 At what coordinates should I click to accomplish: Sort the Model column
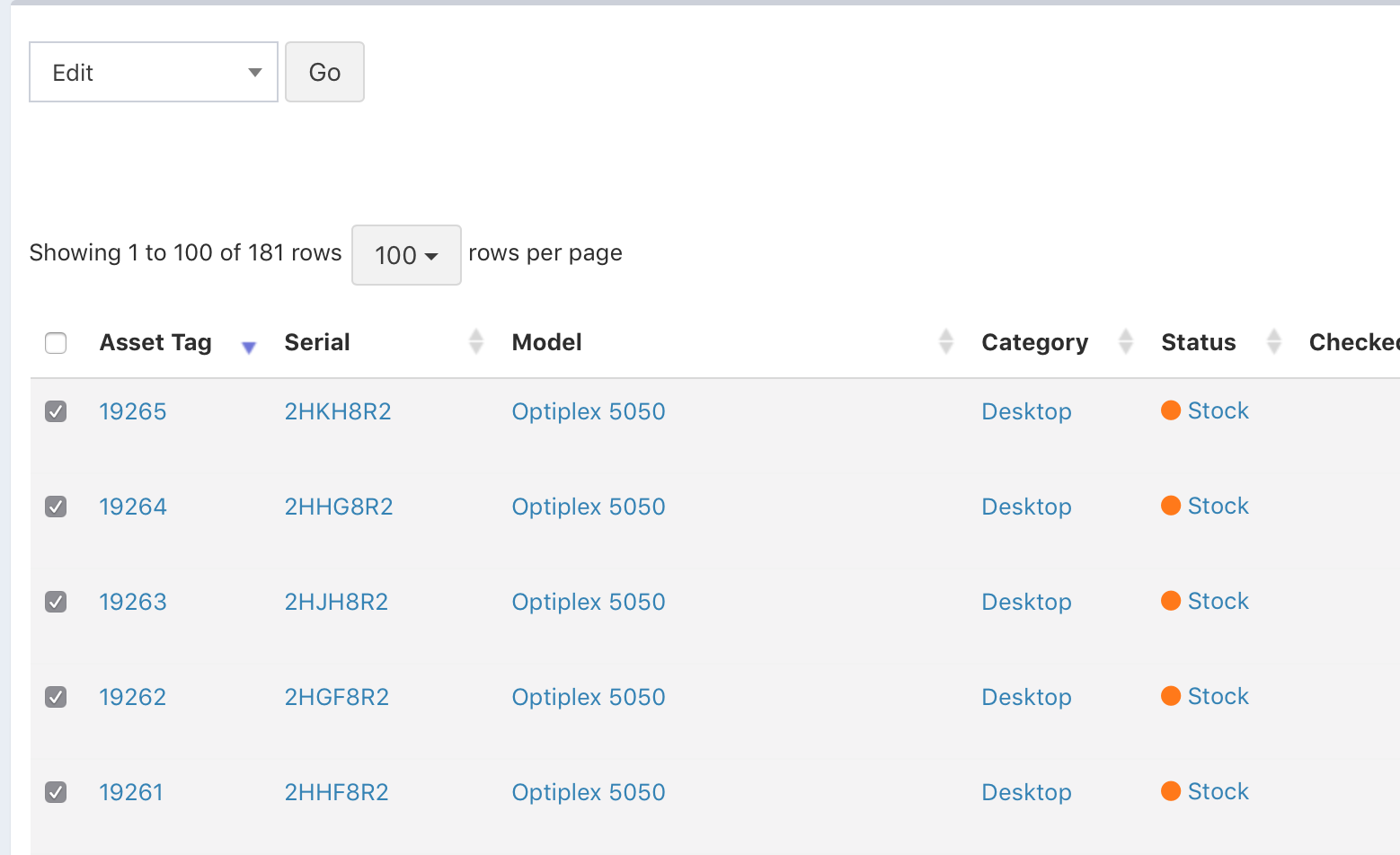click(945, 341)
